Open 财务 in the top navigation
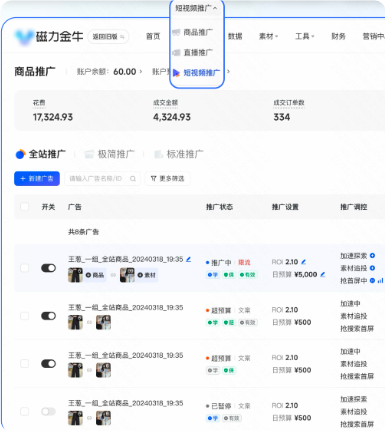 coord(338,36)
